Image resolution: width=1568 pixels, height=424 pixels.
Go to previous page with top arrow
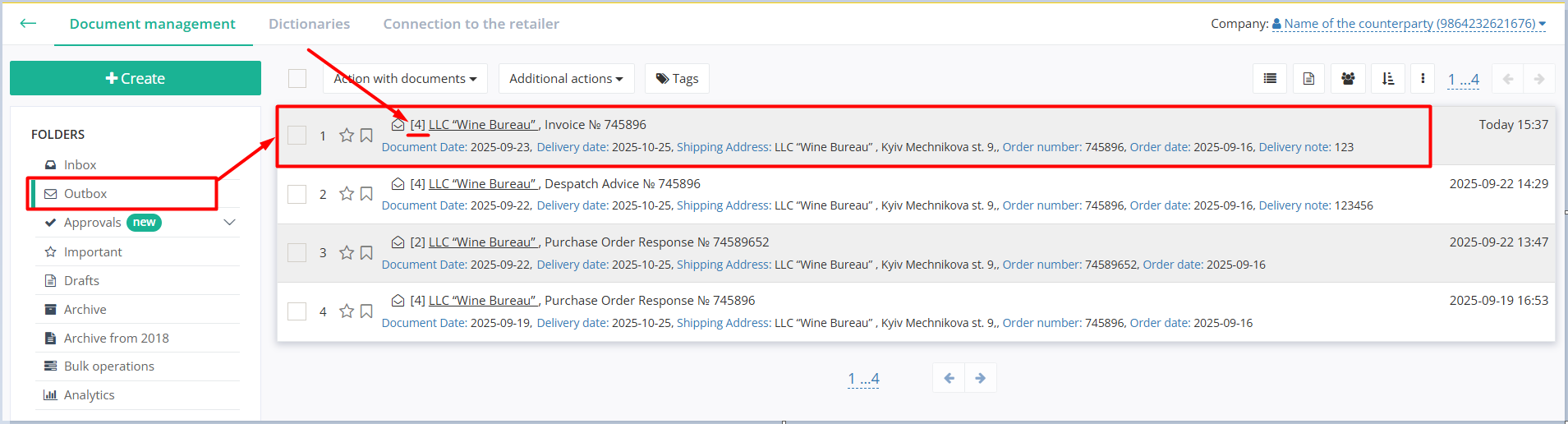[x=1508, y=79]
